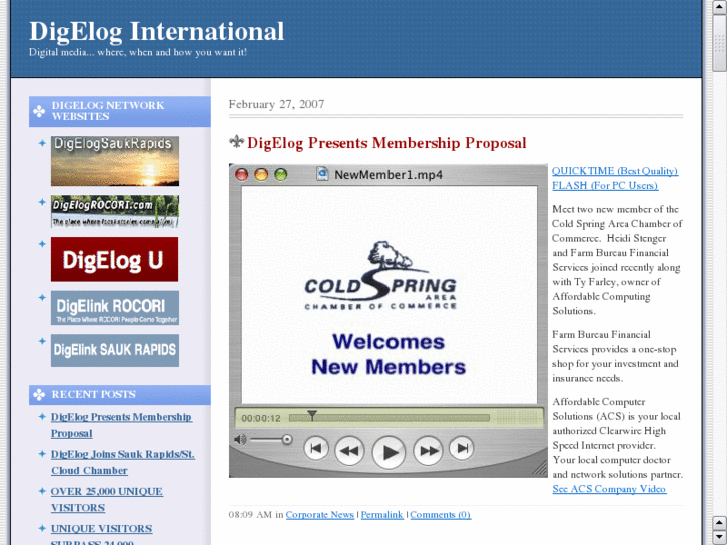Viewport: 727px width, 545px height.
Task: Click the video progress bar track
Action: [389, 418]
